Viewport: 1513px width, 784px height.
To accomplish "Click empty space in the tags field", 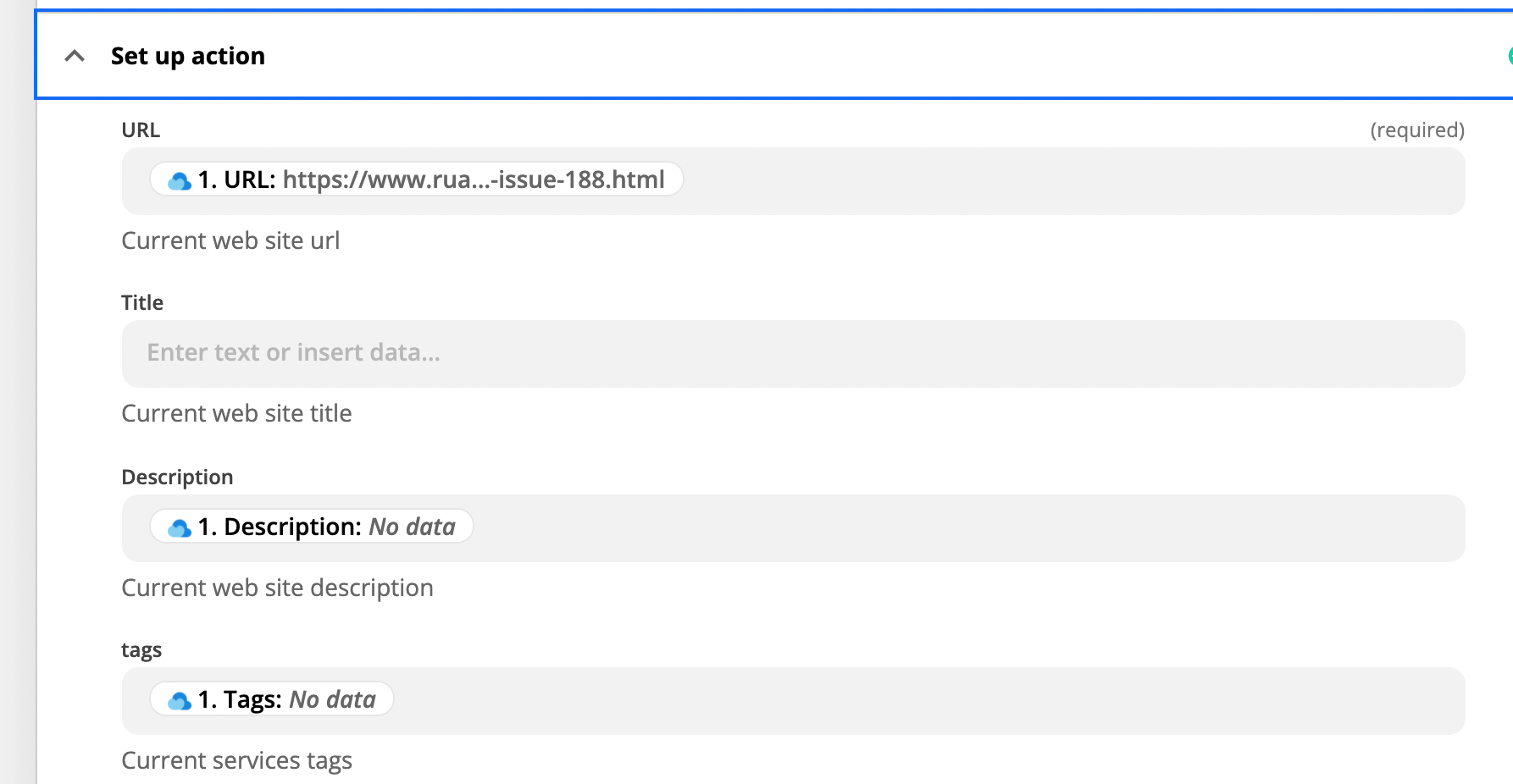I will click(923, 701).
